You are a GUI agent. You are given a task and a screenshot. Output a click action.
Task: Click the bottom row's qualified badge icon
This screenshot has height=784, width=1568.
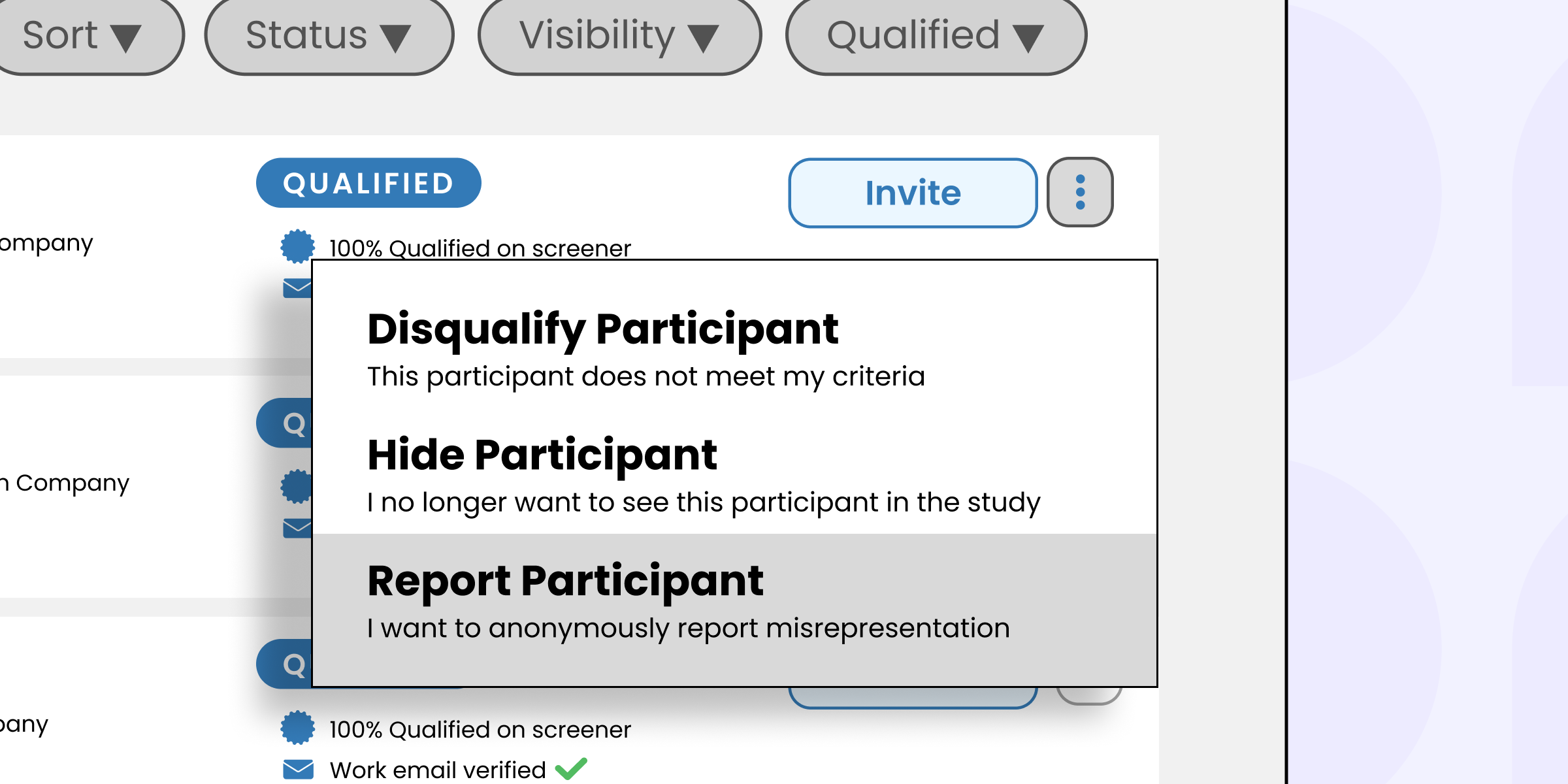tap(297, 728)
